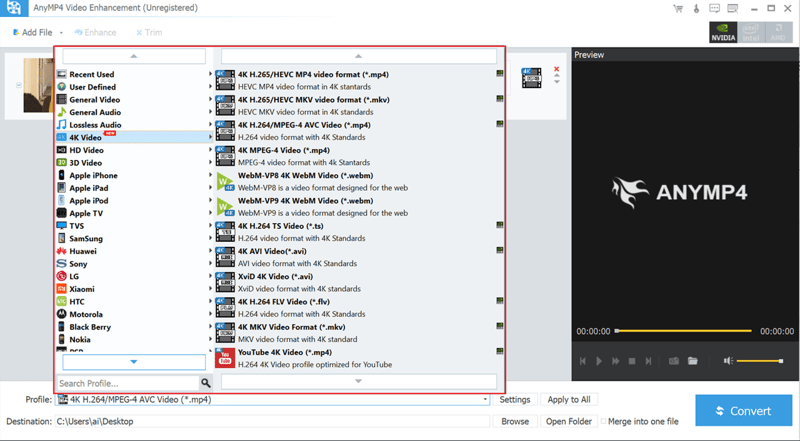Click the profile search magnifier icon
Screen dimensions: 800x441
click(x=206, y=383)
